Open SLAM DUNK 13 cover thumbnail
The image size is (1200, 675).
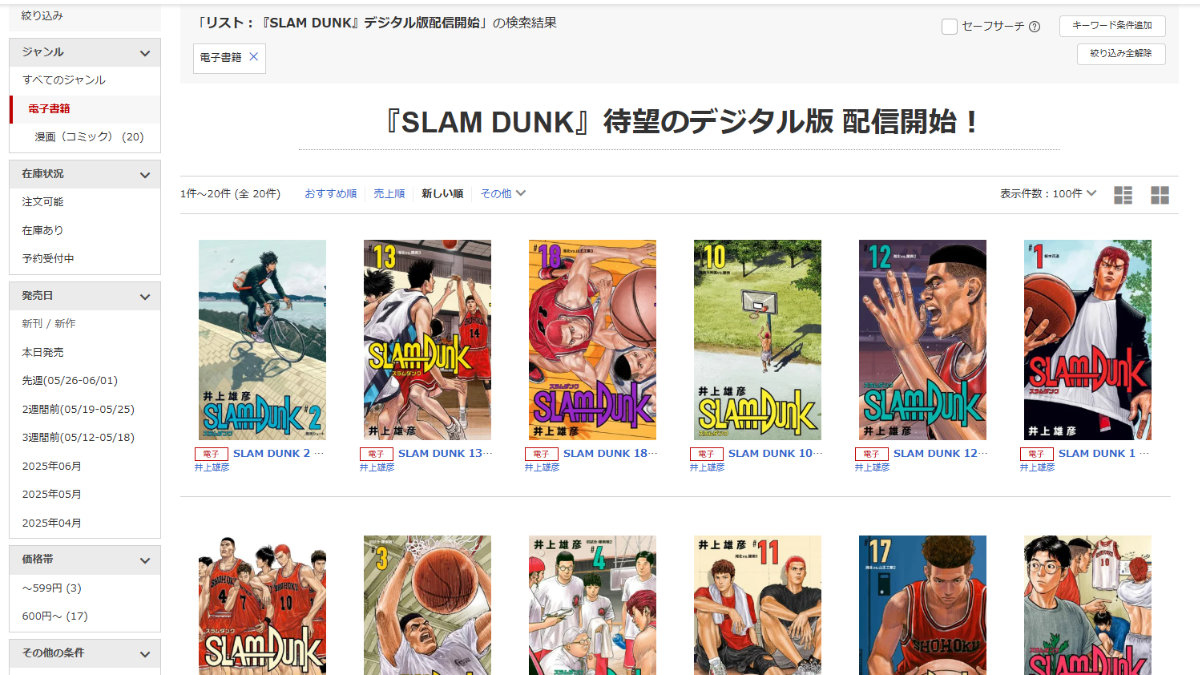tap(427, 340)
